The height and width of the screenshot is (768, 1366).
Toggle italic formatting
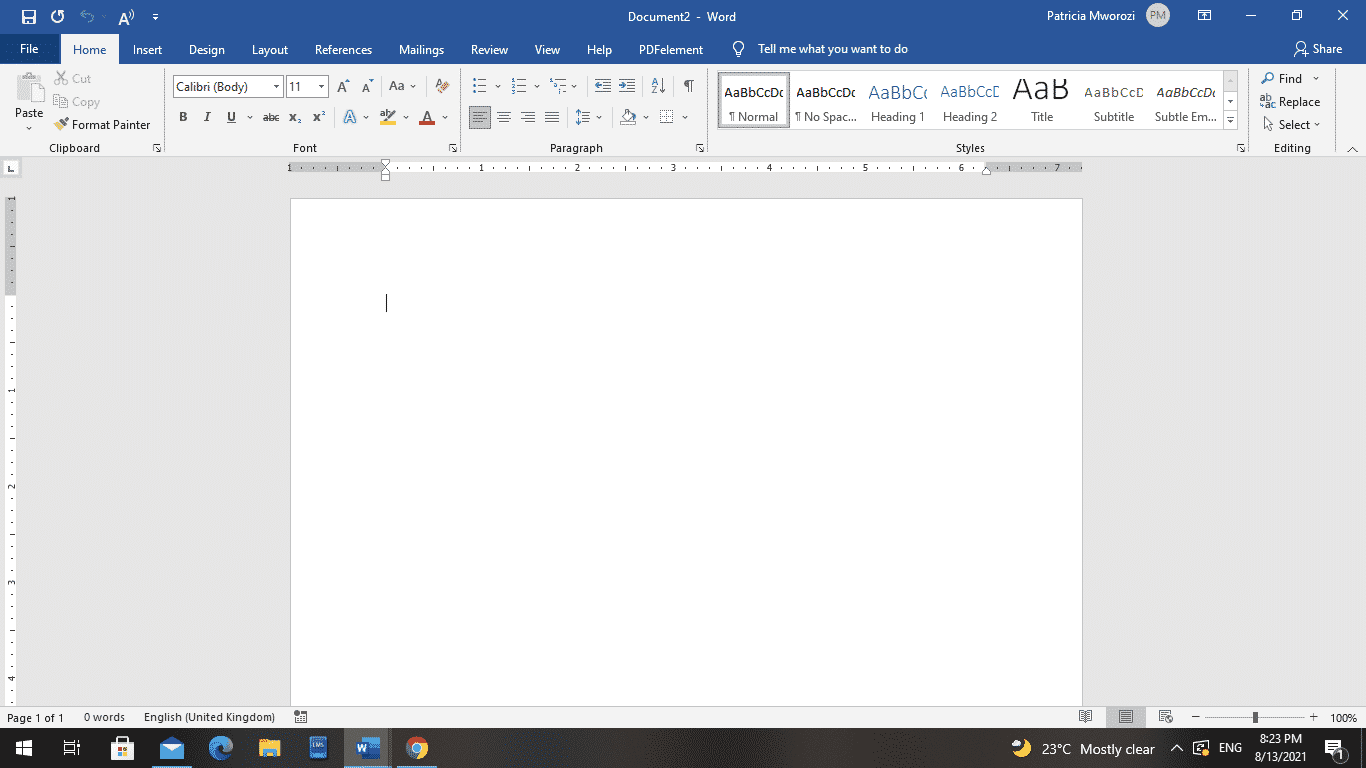tap(207, 116)
